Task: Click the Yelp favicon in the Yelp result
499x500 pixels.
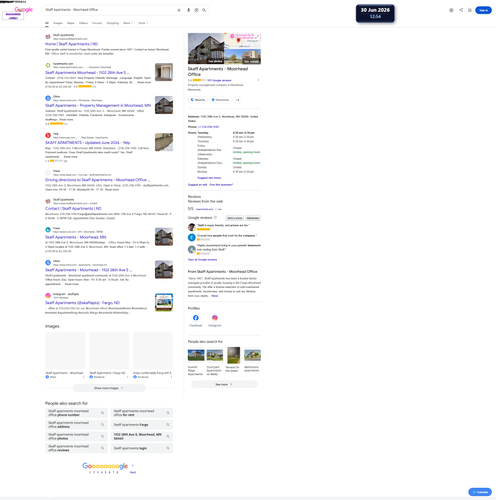Action: [x=48, y=135]
